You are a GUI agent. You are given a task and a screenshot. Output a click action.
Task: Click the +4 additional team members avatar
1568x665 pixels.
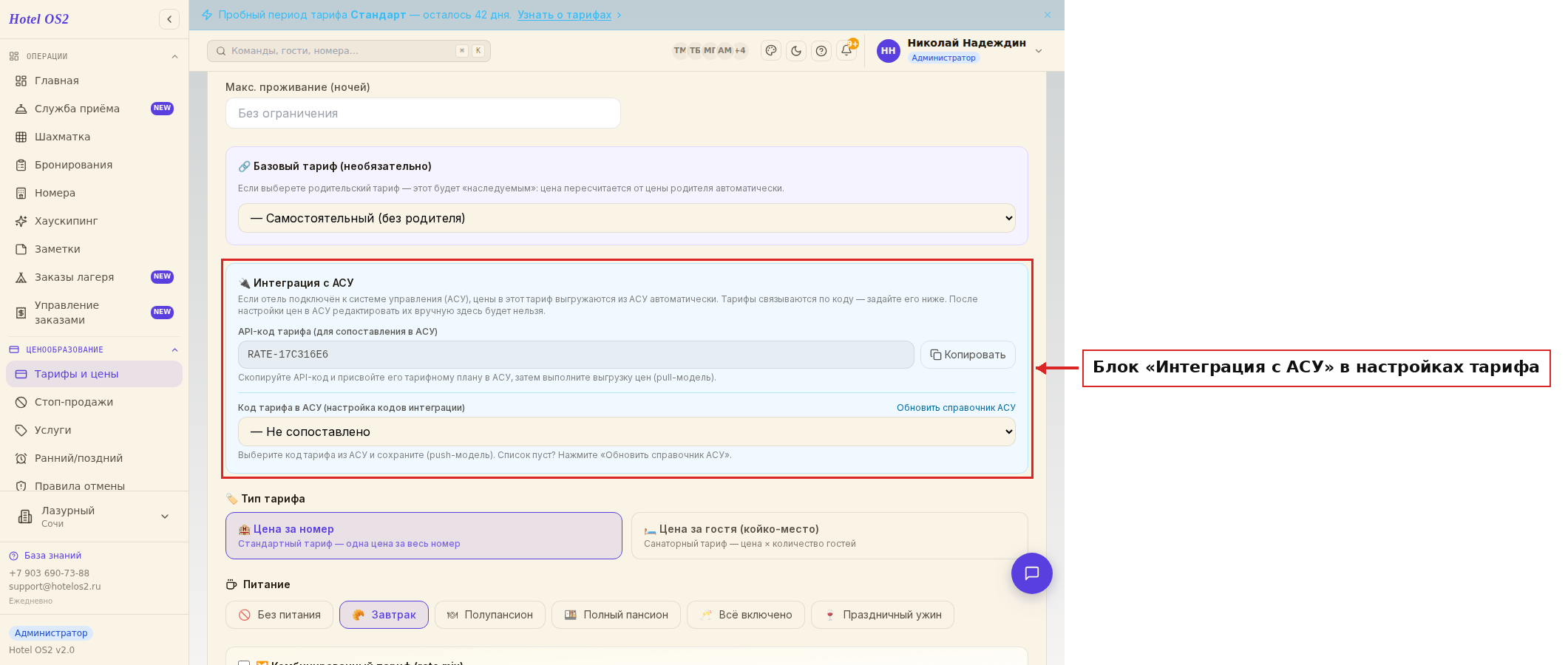[x=740, y=50]
